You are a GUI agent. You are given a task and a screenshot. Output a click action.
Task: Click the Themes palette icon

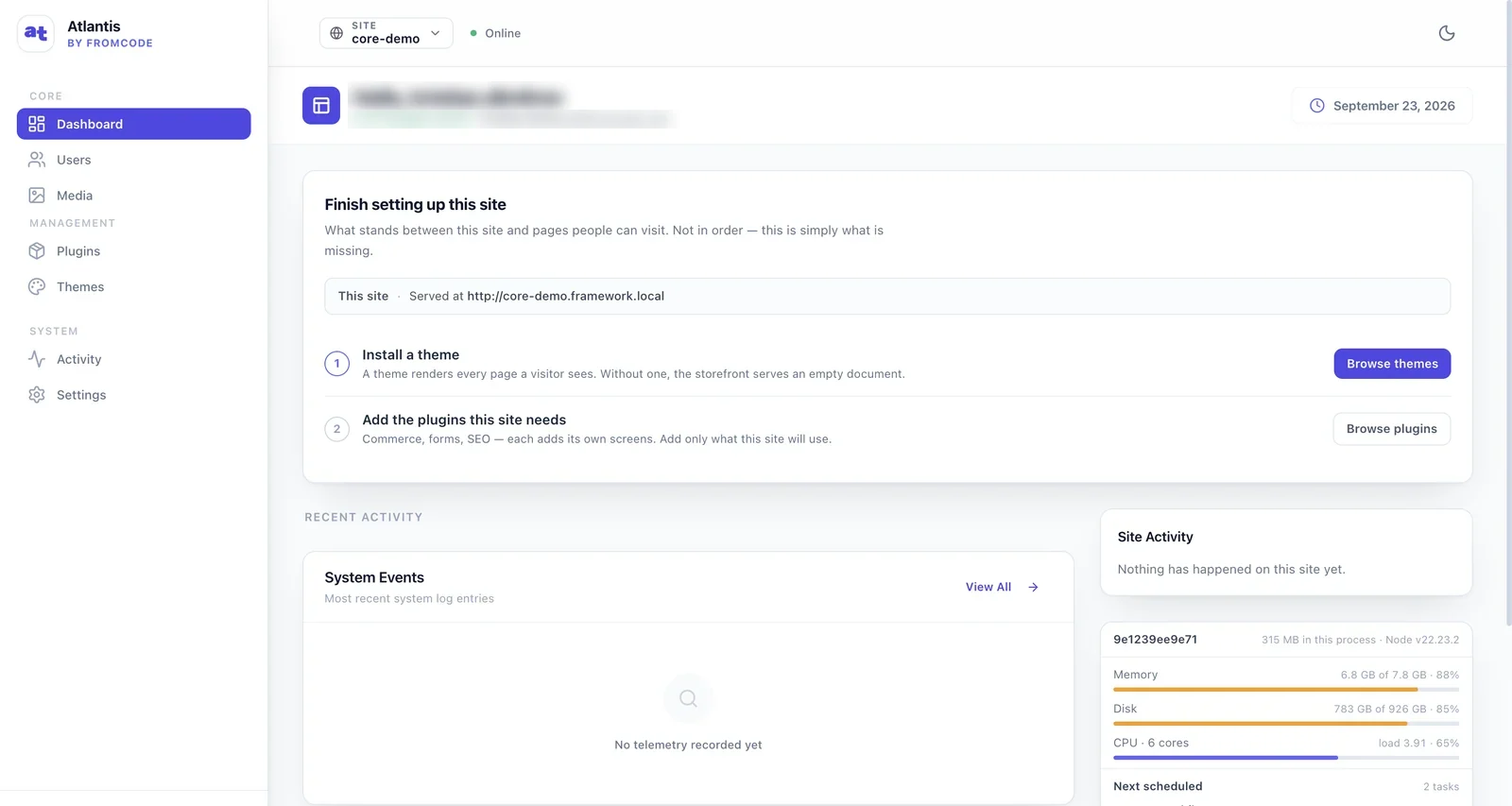click(x=37, y=287)
